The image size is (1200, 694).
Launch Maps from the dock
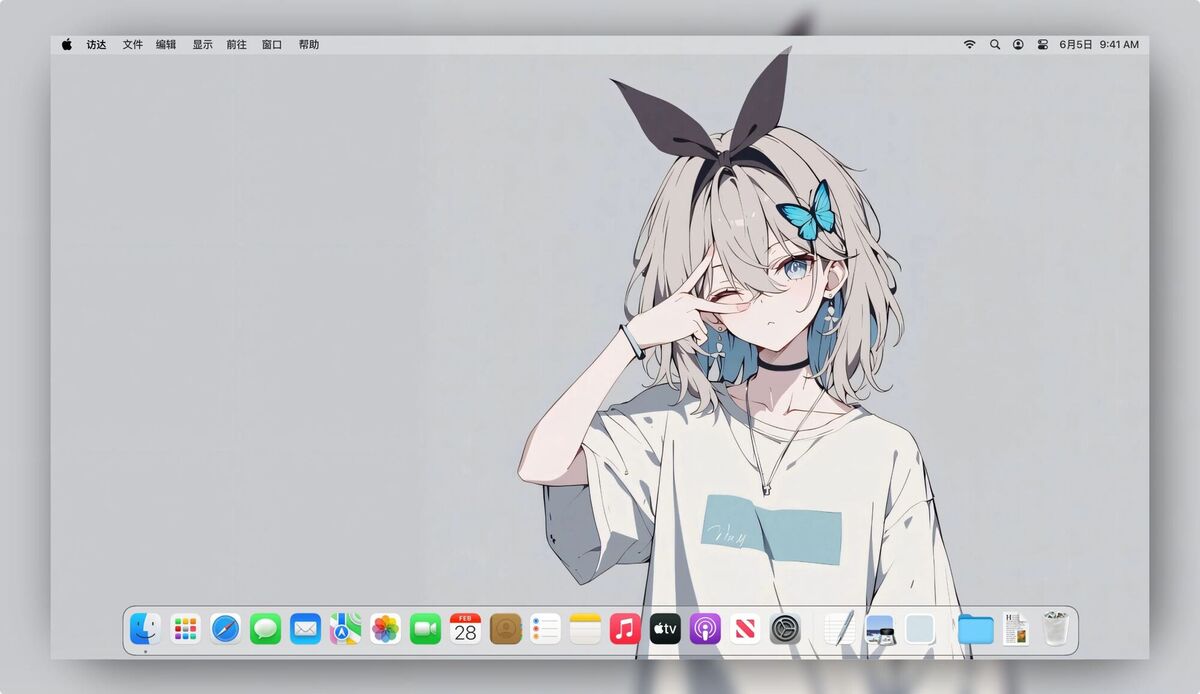(345, 629)
